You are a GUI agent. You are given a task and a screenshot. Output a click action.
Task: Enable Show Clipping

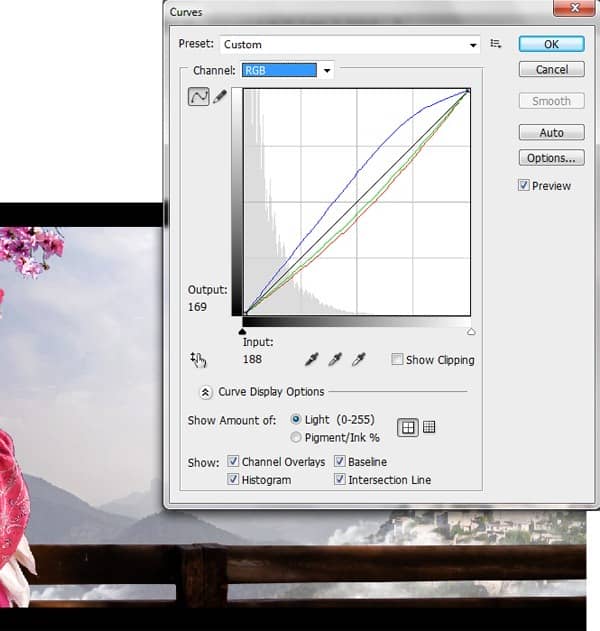(397, 359)
